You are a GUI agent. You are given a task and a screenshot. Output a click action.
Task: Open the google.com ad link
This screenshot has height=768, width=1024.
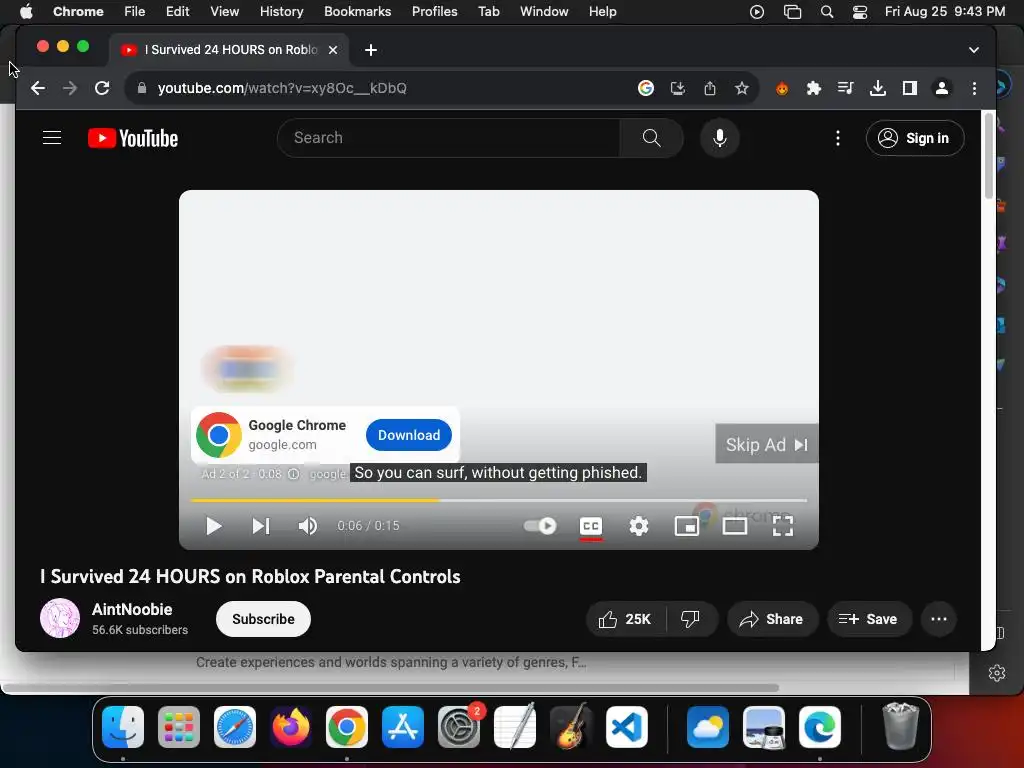point(282,445)
